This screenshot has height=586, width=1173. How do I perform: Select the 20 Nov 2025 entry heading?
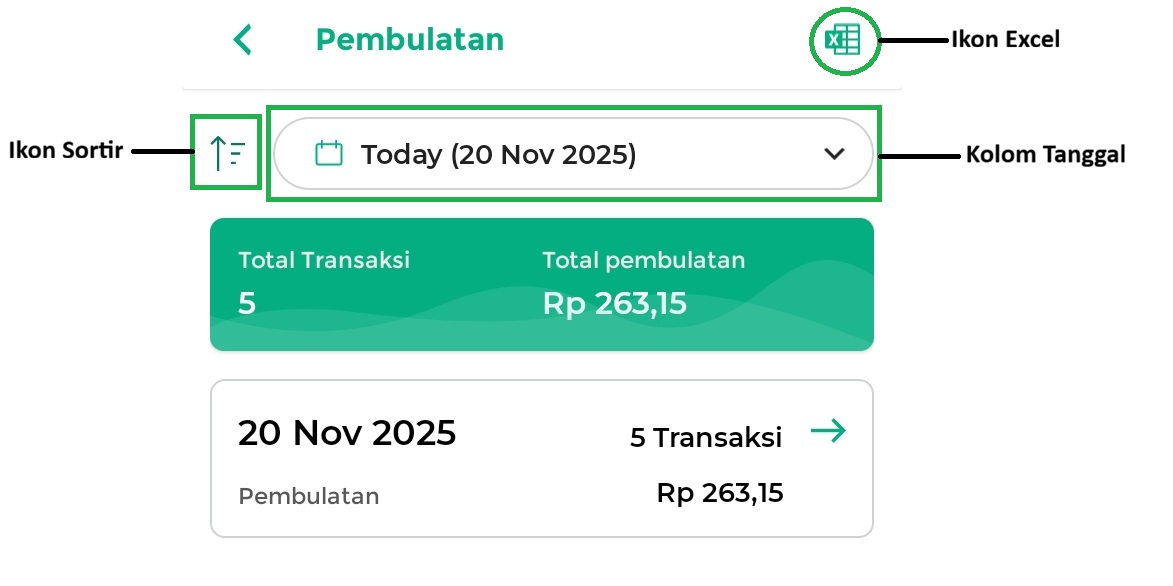coord(347,433)
